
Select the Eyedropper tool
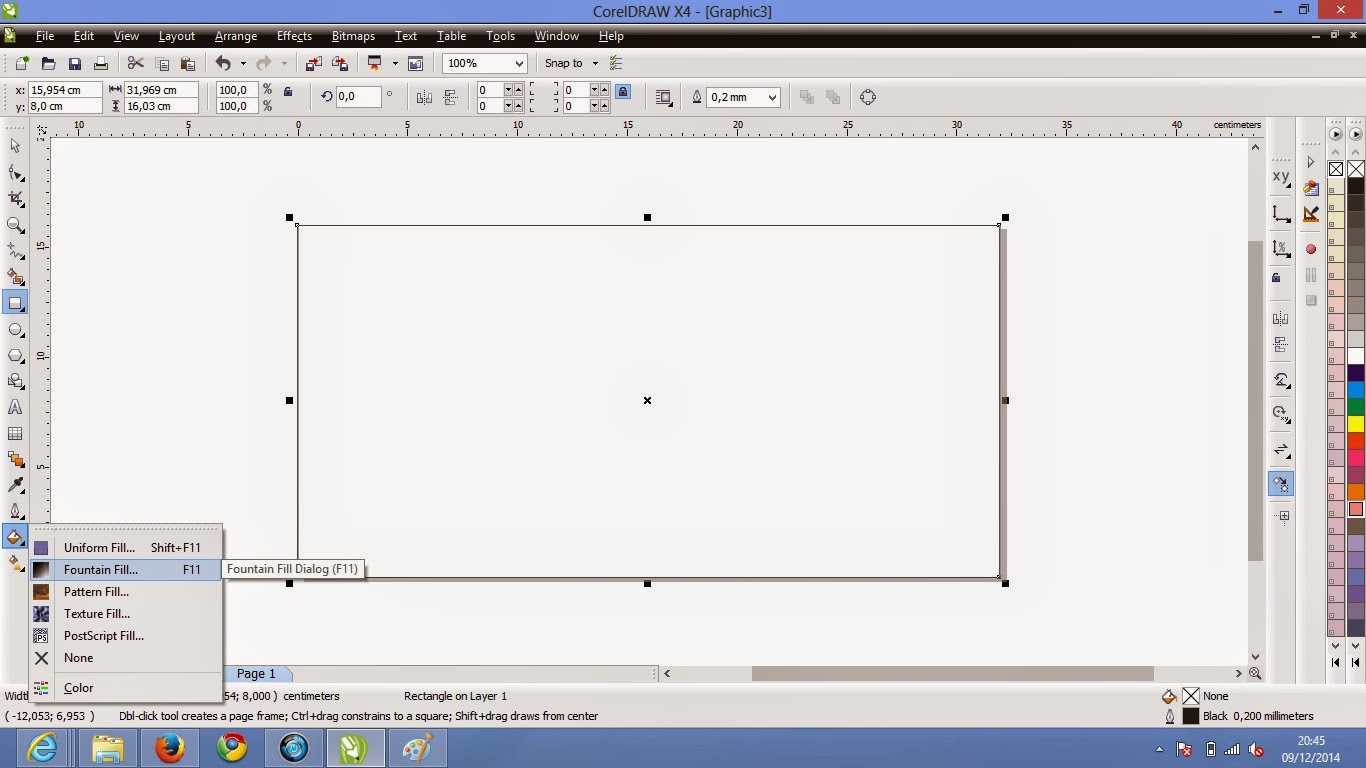coord(15,485)
